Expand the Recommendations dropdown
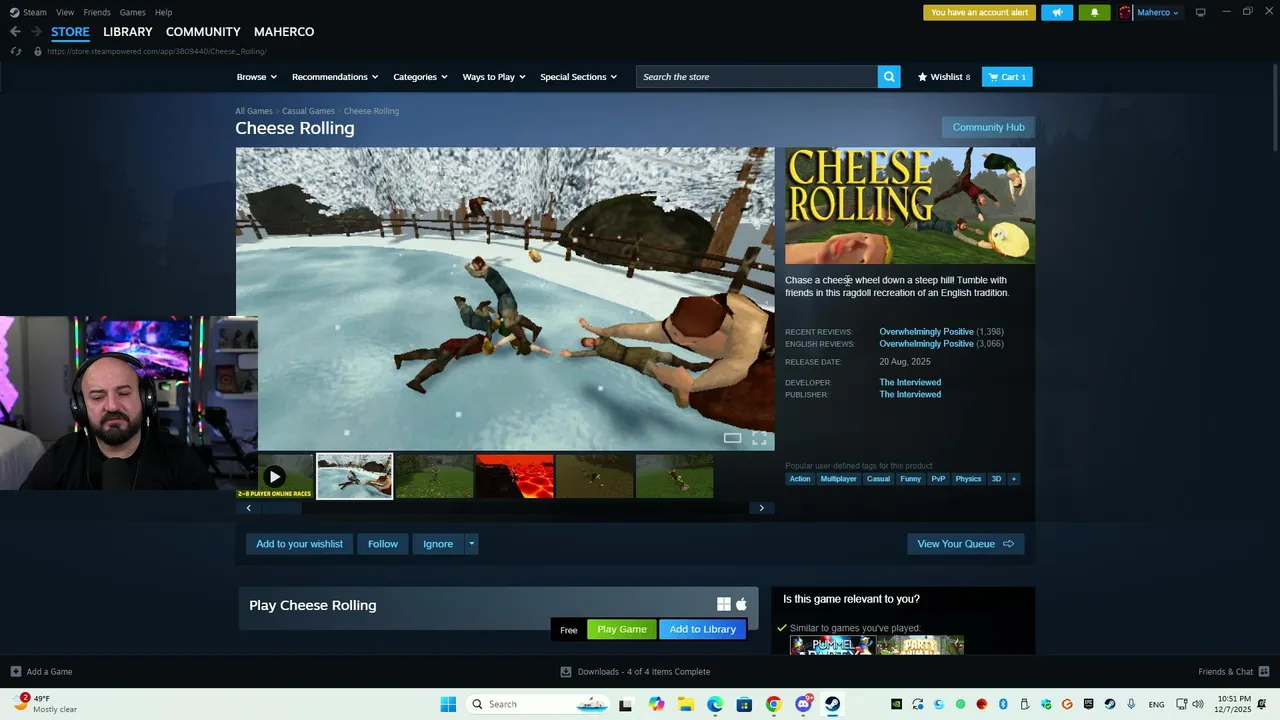The width and height of the screenshot is (1280, 720). (335, 77)
